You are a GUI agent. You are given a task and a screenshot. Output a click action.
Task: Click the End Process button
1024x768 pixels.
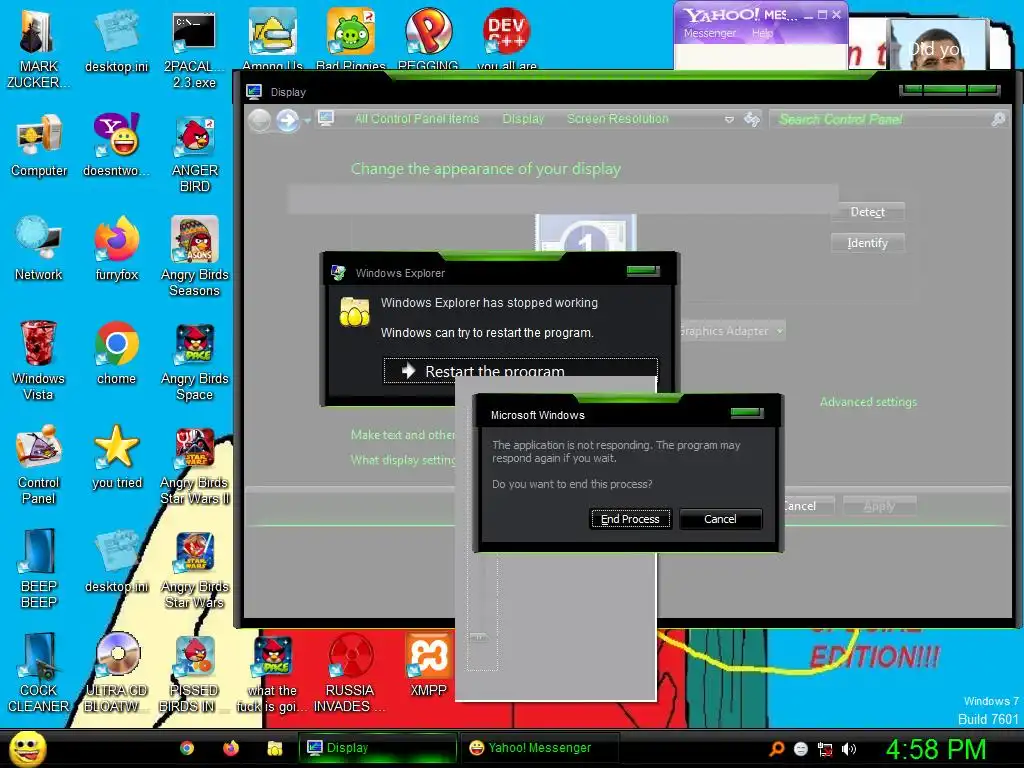(x=630, y=519)
